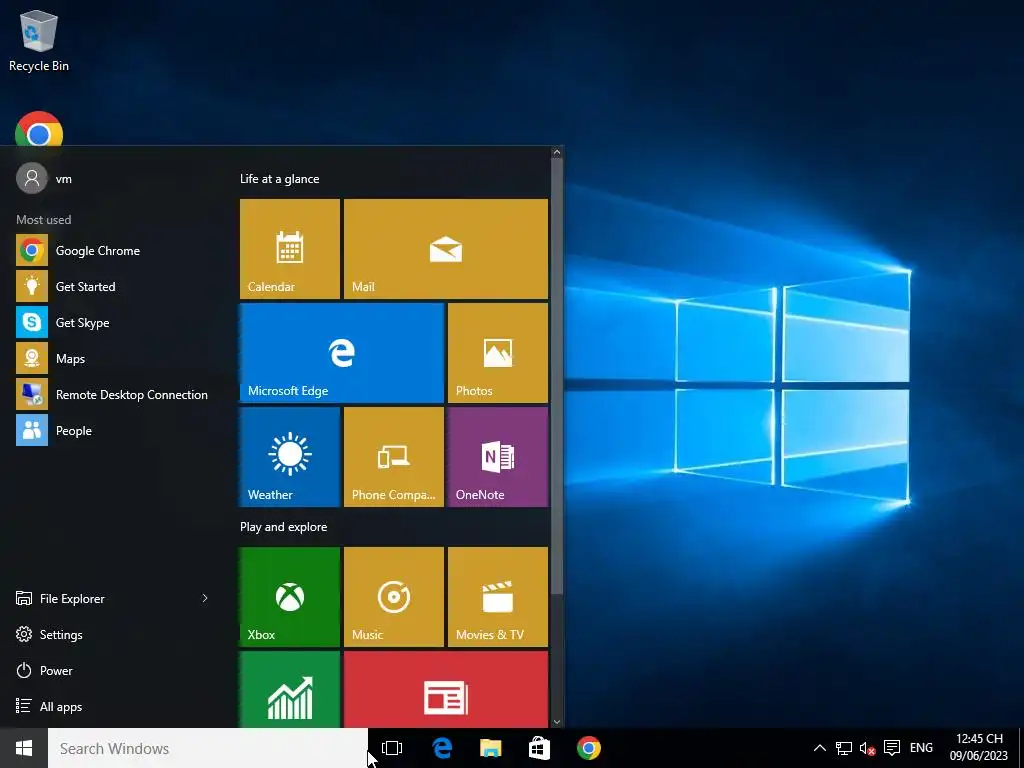The height and width of the screenshot is (768, 1024).
Task: Click the Life at a glance heading
Action: [x=280, y=178]
